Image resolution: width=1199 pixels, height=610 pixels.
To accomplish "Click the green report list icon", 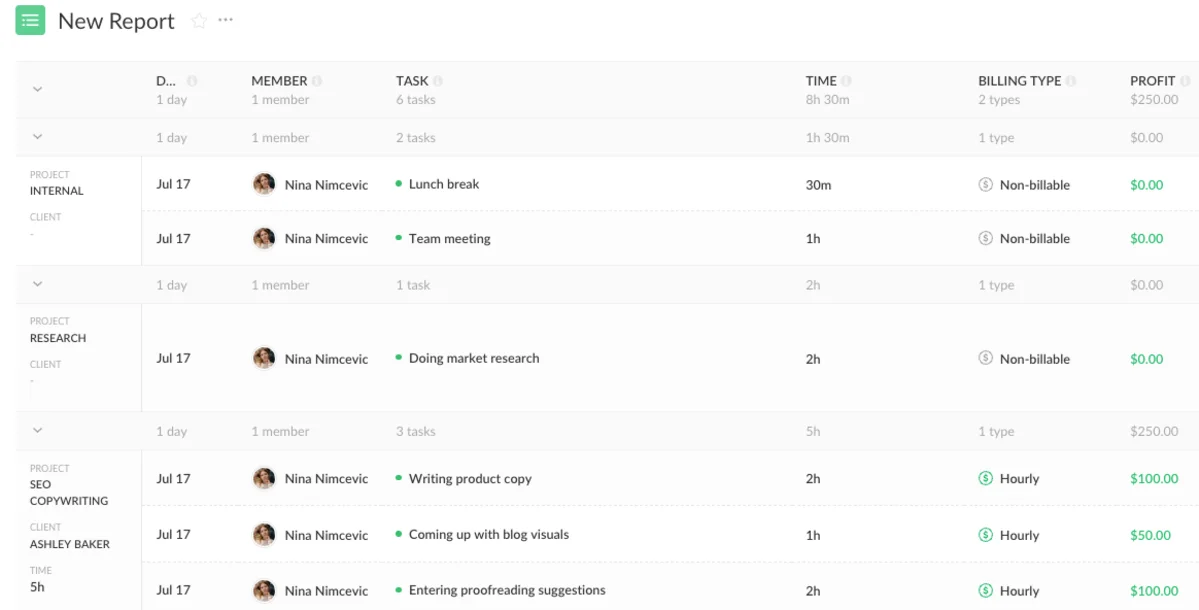I will pyautogui.click(x=31, y=21).
